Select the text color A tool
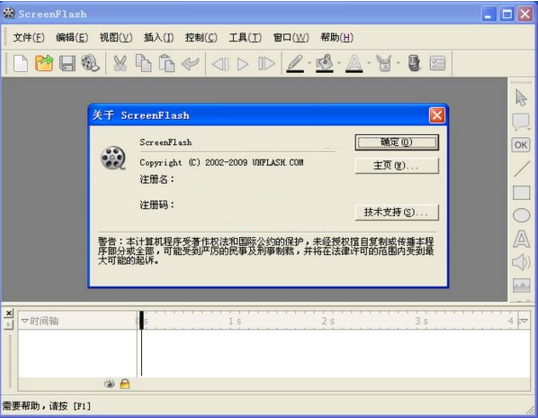 pyautogui.click(x=354, y=63)
